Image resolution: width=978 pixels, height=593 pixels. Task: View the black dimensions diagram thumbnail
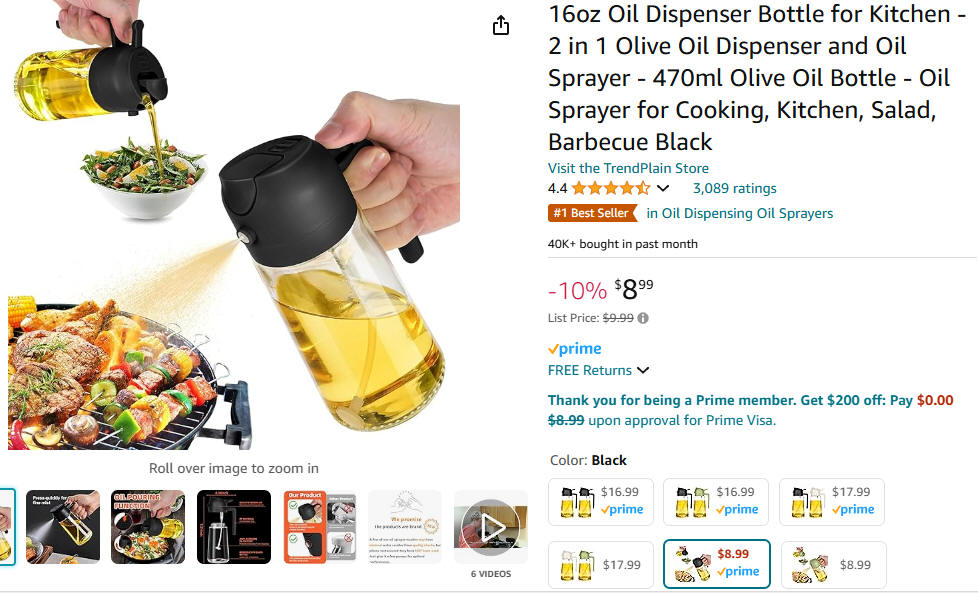point(234,528)
